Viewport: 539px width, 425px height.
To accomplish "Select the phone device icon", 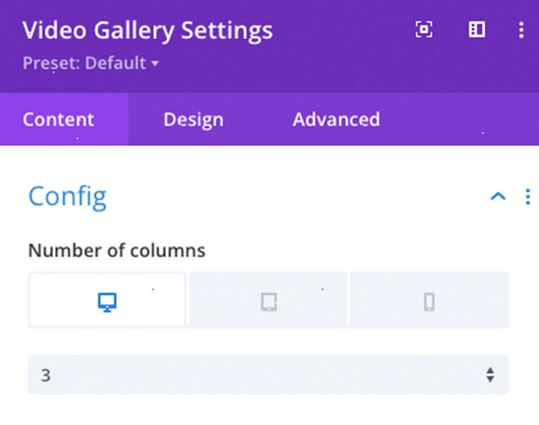I will [429, 302].
